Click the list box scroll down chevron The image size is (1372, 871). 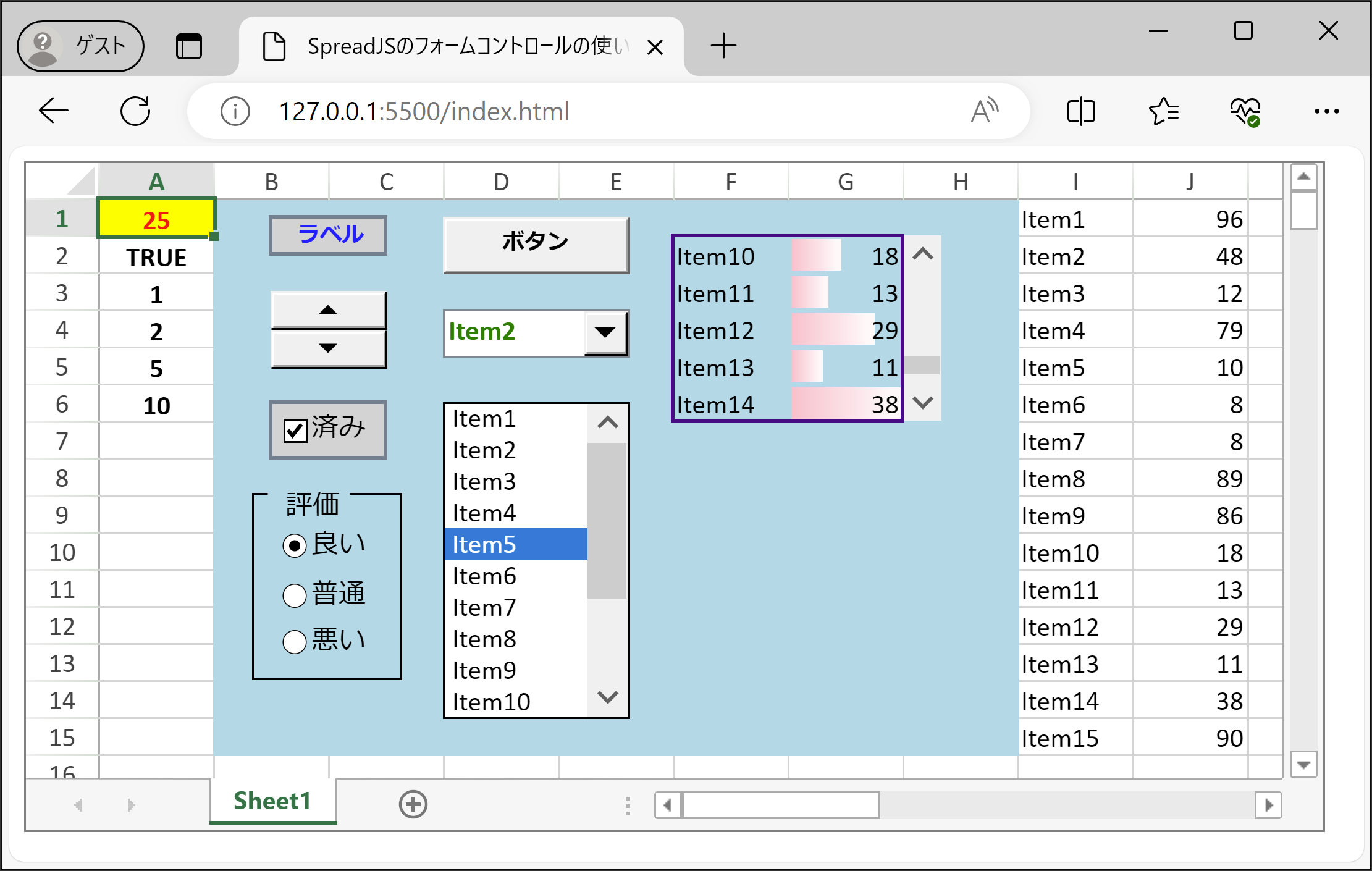(x=608, y=697)
